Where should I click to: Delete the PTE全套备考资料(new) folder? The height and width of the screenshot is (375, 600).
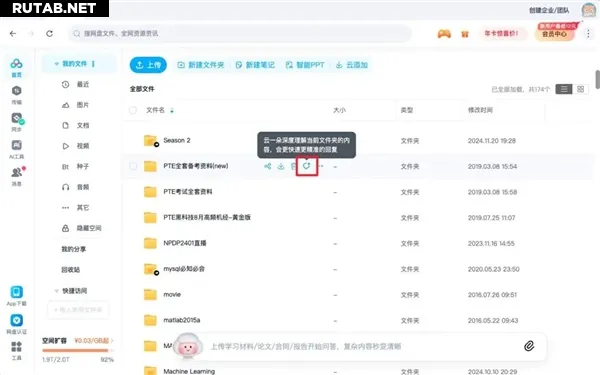click(293, 166)
